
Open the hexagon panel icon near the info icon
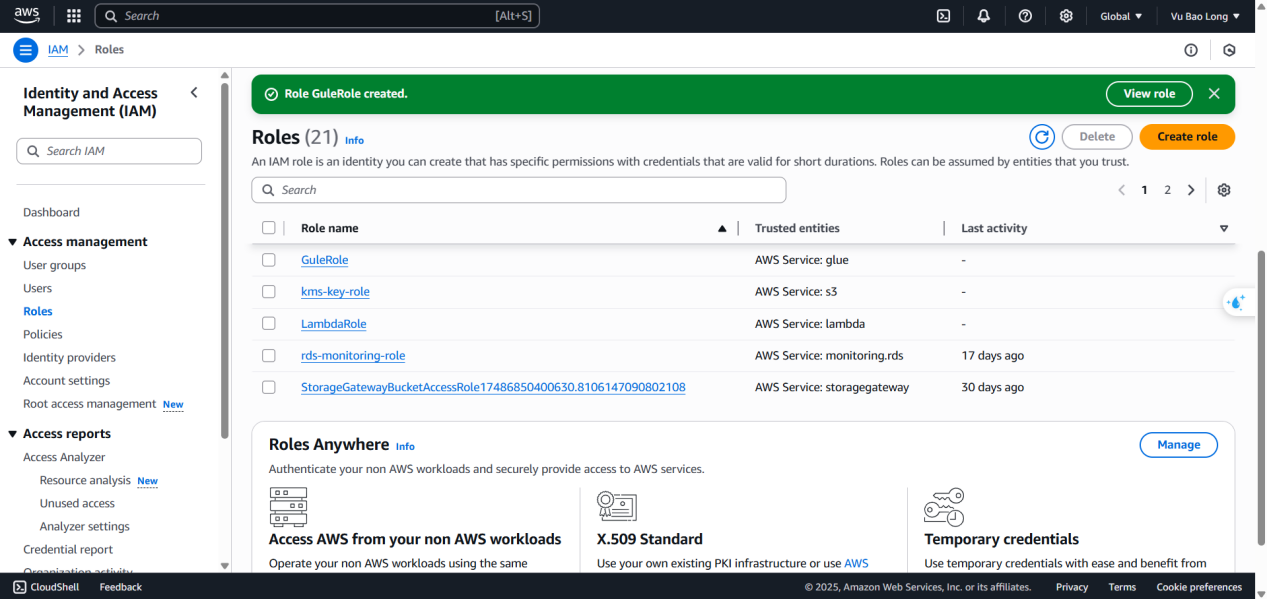(x=1230, y=50)
